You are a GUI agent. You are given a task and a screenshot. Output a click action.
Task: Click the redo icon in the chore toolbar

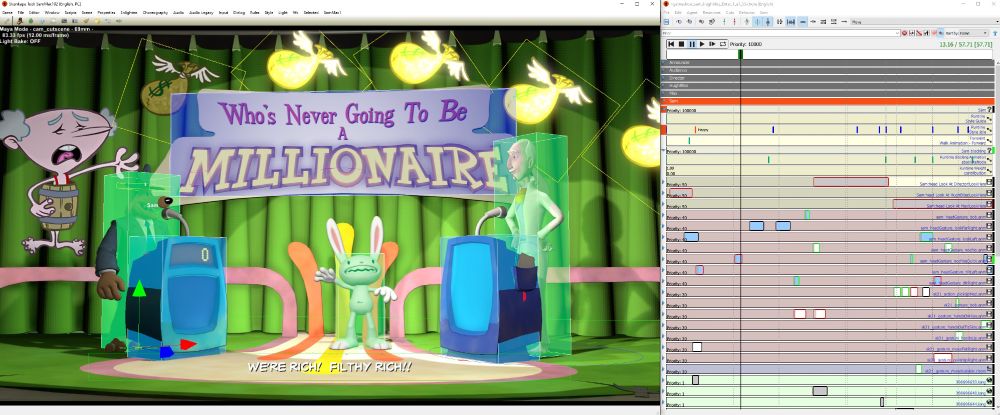coord(689,22)
